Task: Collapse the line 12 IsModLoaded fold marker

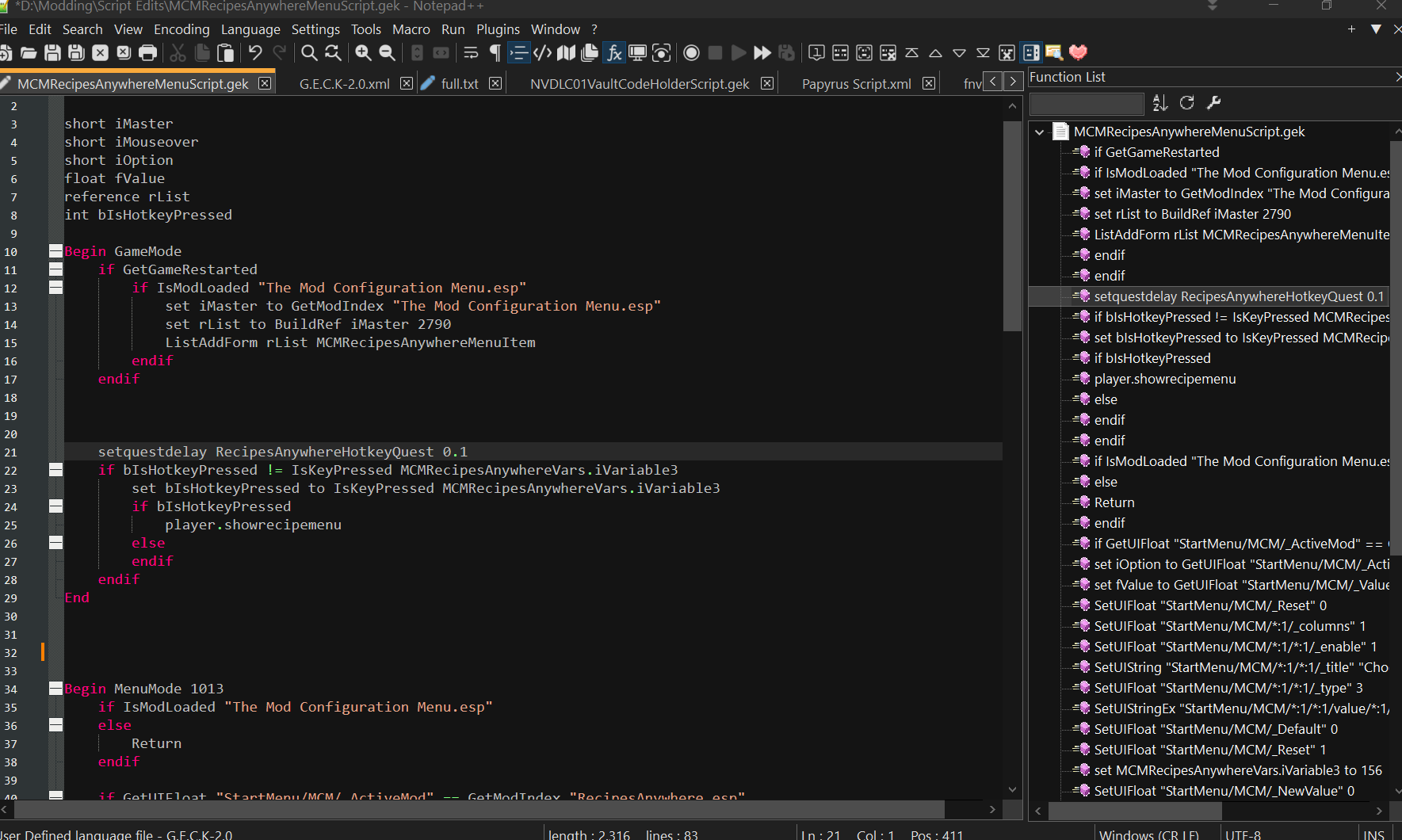Action: coord(55,288)
